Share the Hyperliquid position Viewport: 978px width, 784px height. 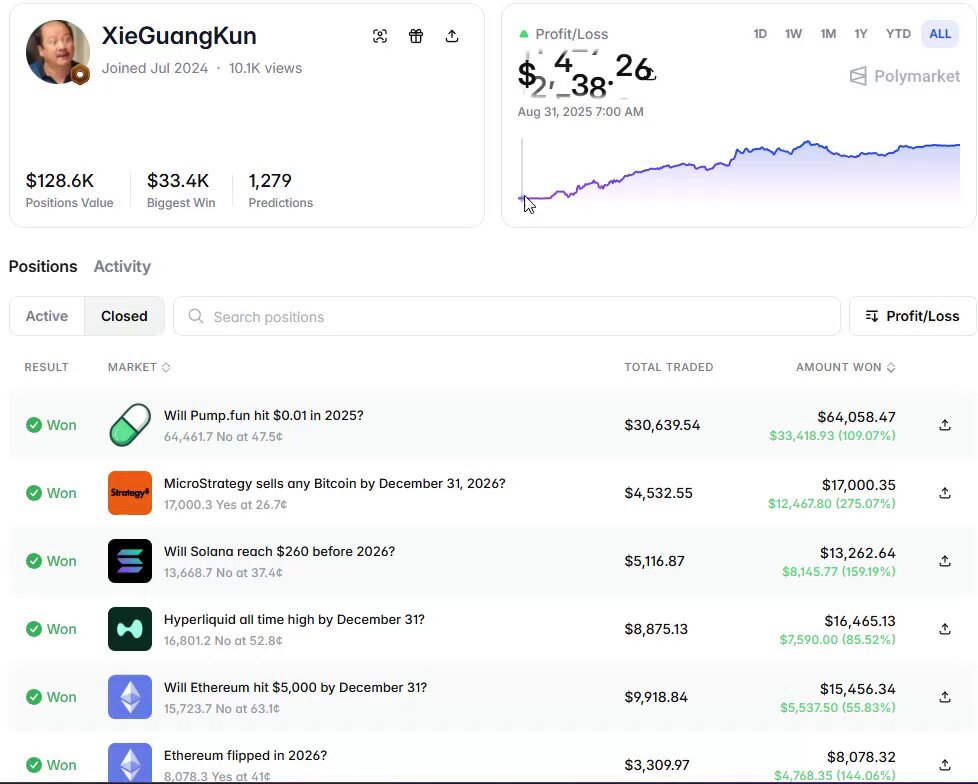(945, 629)
